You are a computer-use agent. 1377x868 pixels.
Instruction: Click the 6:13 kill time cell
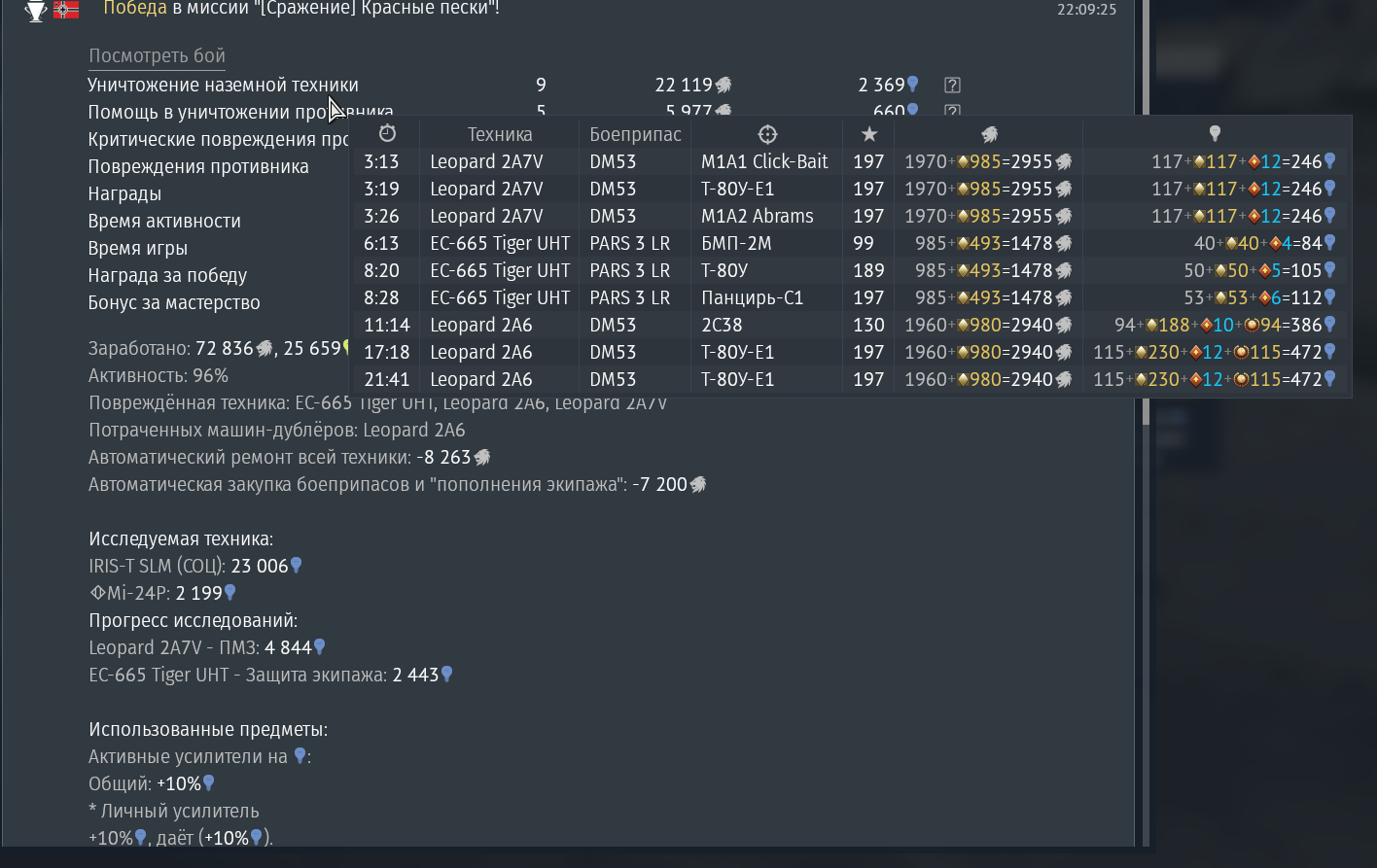(x=381, y=243)
